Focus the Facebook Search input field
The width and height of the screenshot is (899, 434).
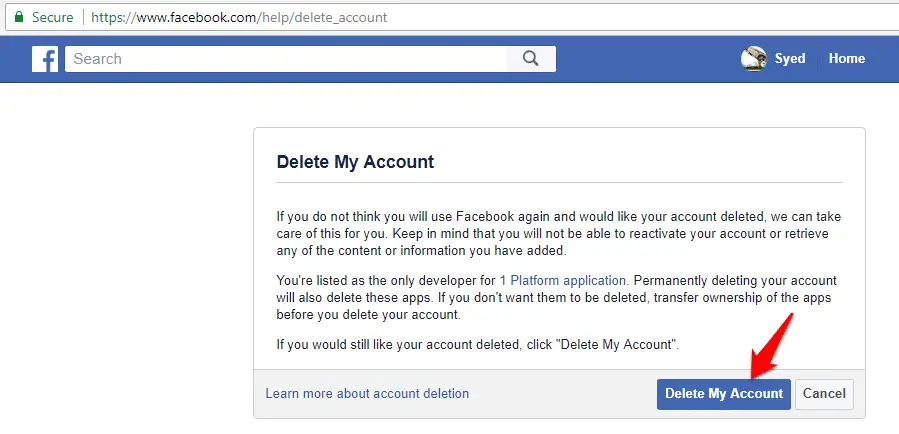(x=286, y=59)
